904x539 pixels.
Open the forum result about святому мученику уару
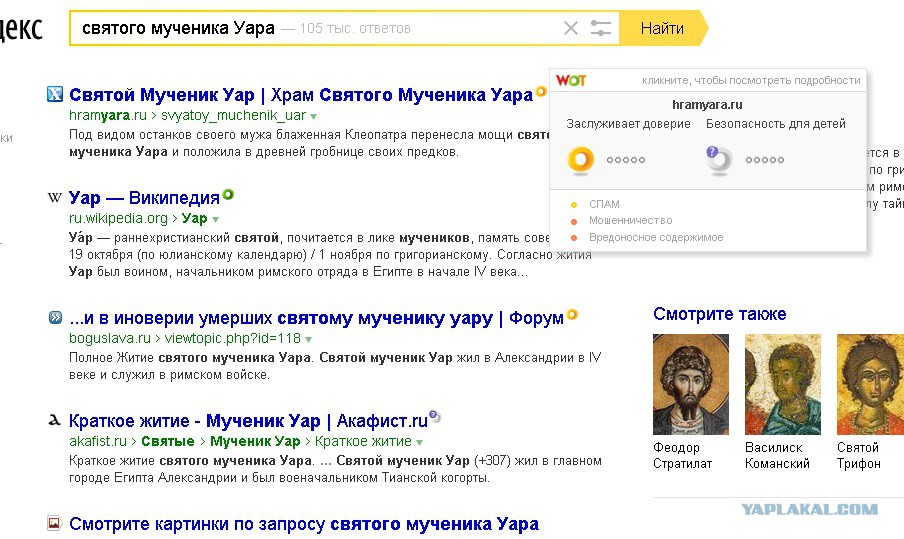pyautogui.click(x=317, y=318)
